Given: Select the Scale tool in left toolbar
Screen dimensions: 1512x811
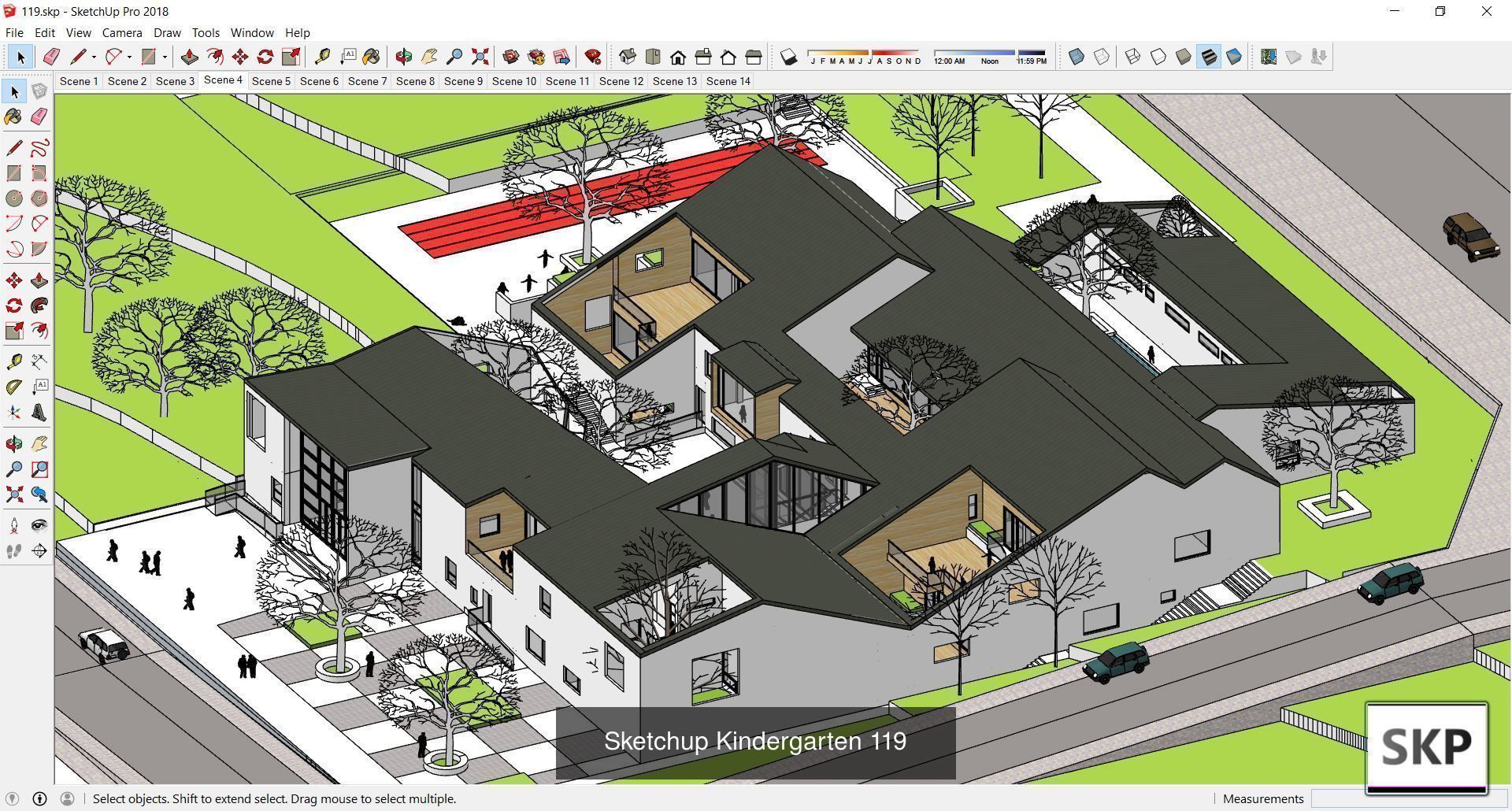Looking at the screenshot, I should click(13, 331).
